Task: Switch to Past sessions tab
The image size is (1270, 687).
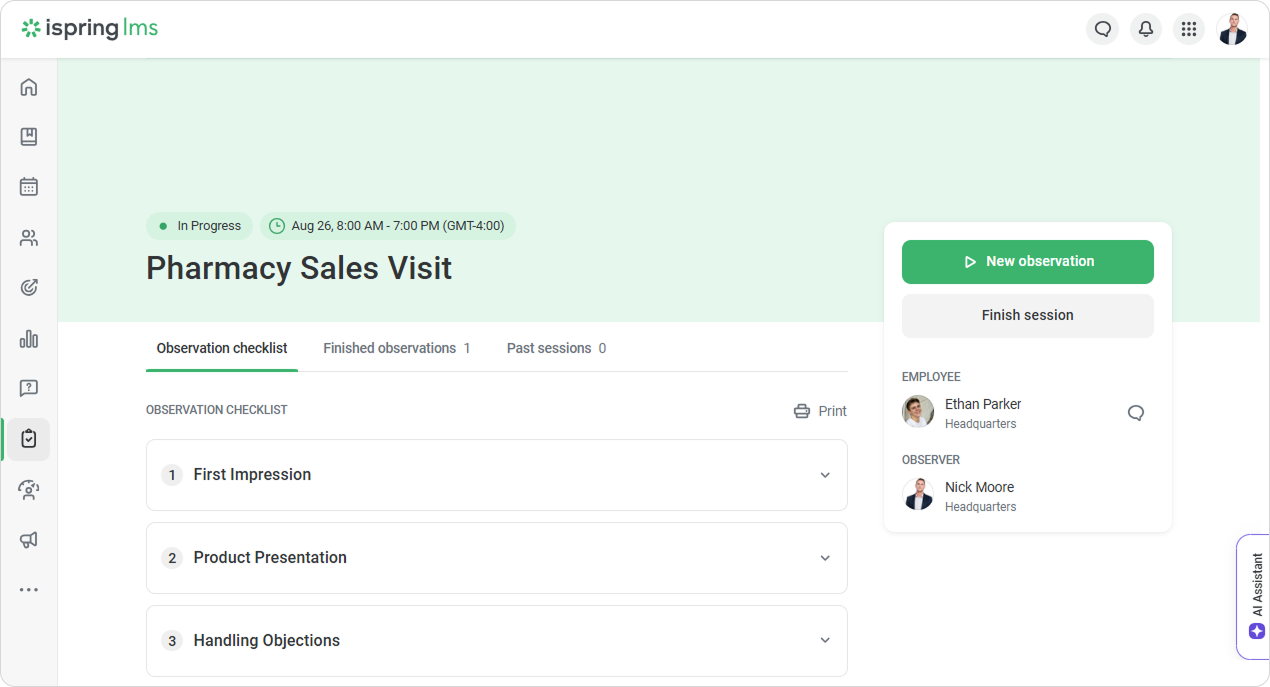Action: click(556, 348)
